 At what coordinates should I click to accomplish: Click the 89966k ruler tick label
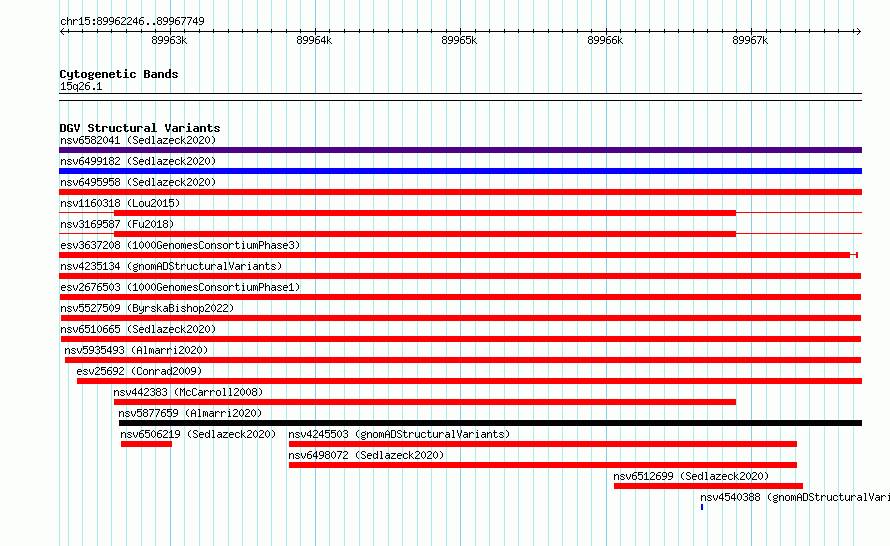click(605, 40)
